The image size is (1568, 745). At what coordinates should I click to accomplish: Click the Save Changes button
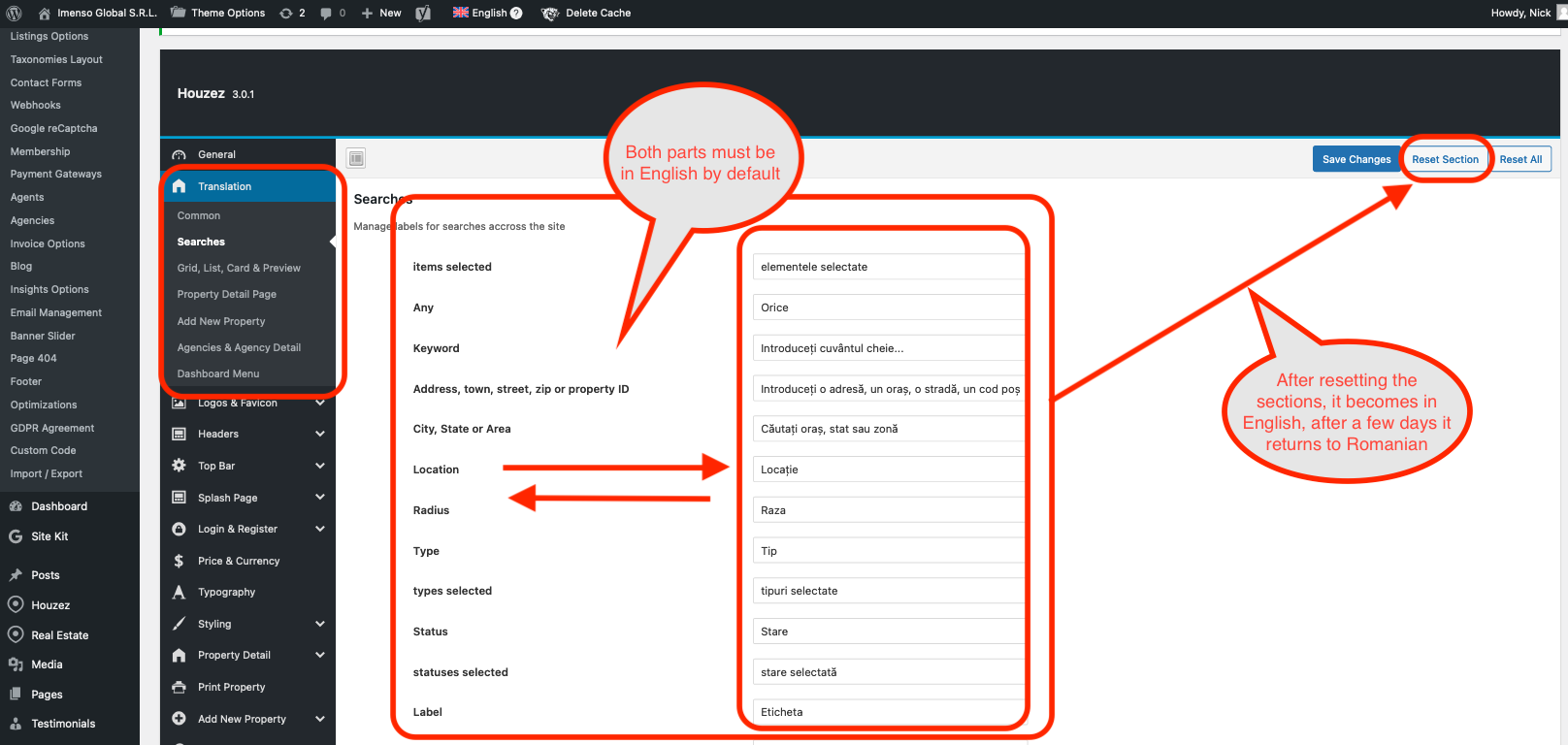point(1356,159)
